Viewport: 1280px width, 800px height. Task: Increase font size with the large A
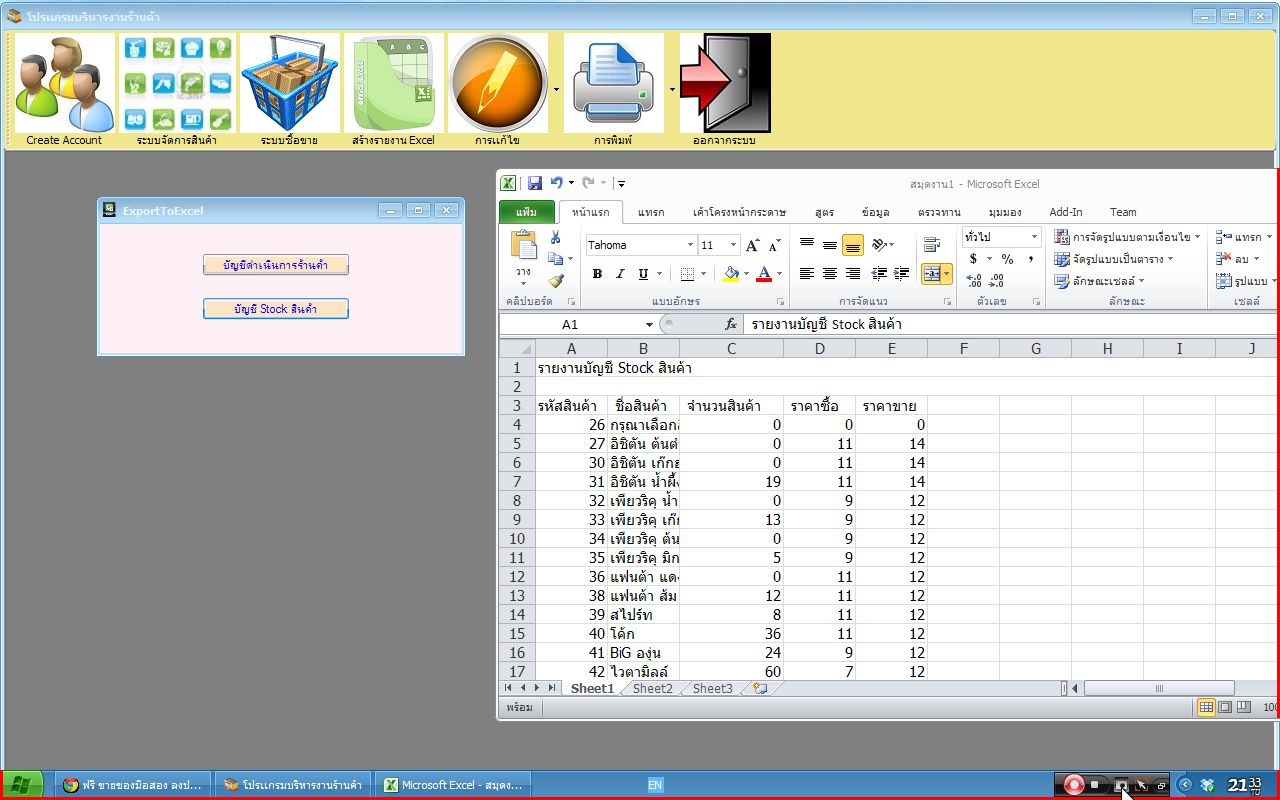pos(753,245)
